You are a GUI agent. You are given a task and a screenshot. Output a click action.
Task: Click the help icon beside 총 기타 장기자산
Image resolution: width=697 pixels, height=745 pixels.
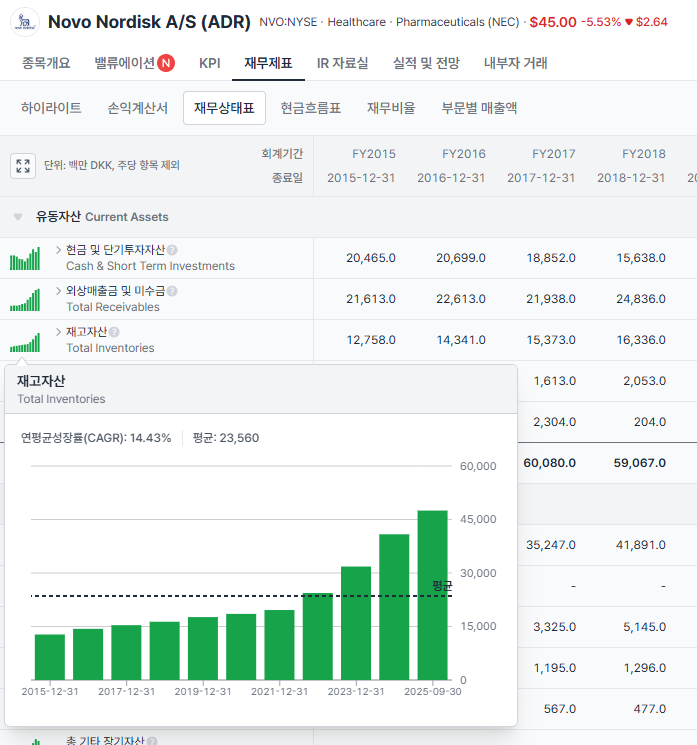[152, 741]
